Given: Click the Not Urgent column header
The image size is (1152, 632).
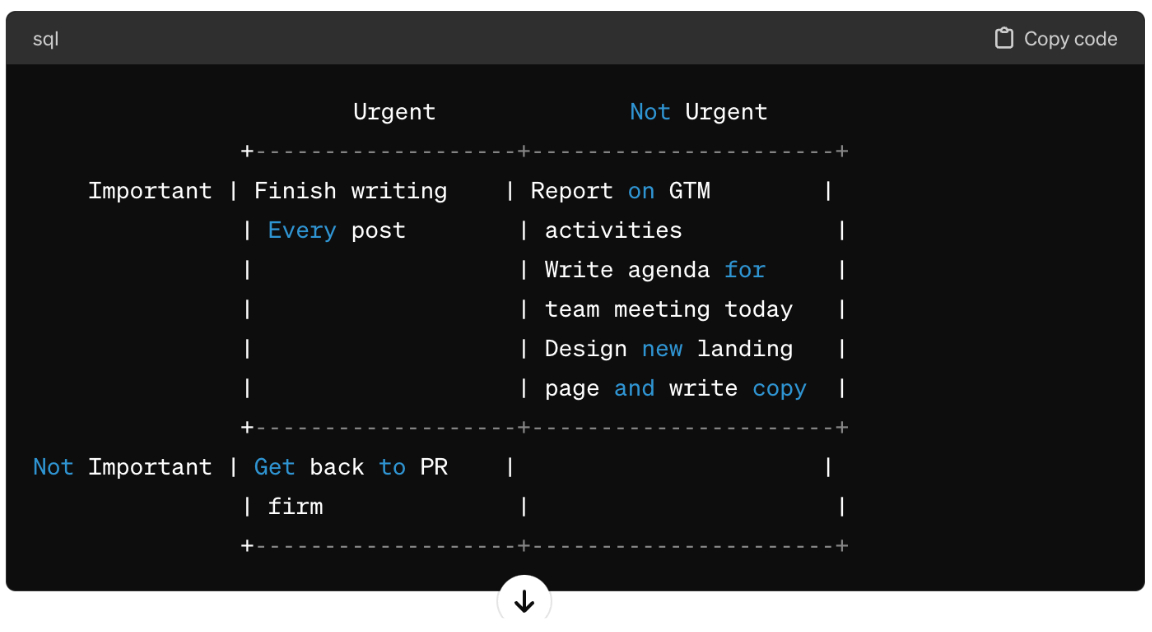Looking at the screenshot, I should [x=698, y=112].
